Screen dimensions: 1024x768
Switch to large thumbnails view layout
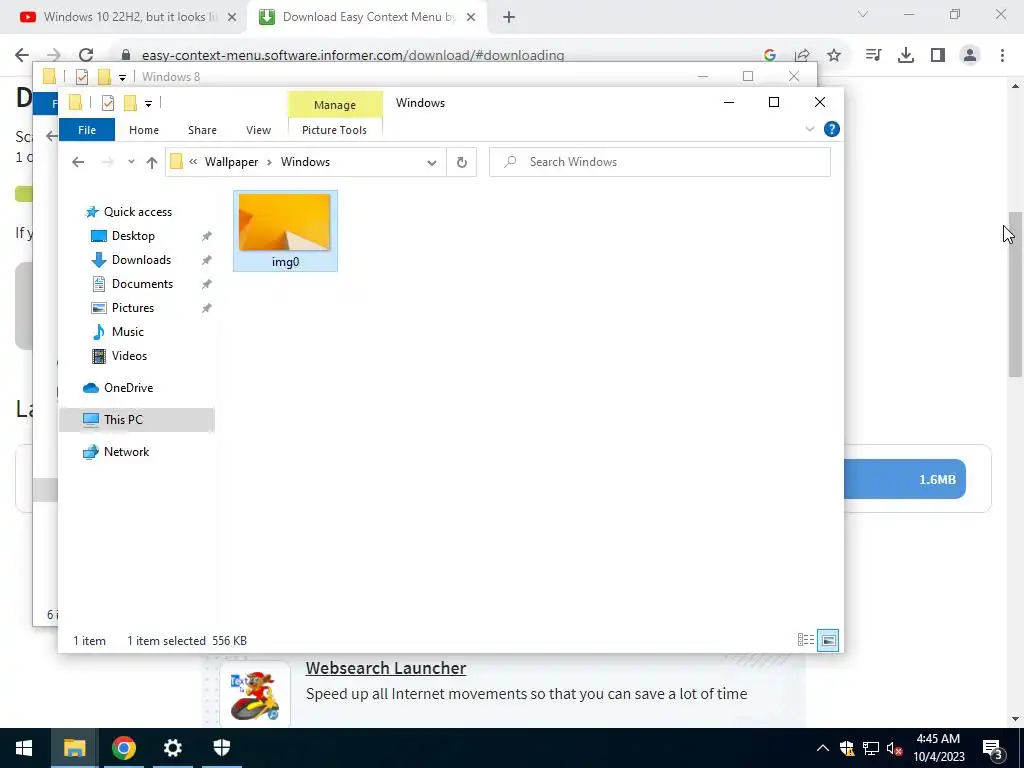tap(828, 640)
